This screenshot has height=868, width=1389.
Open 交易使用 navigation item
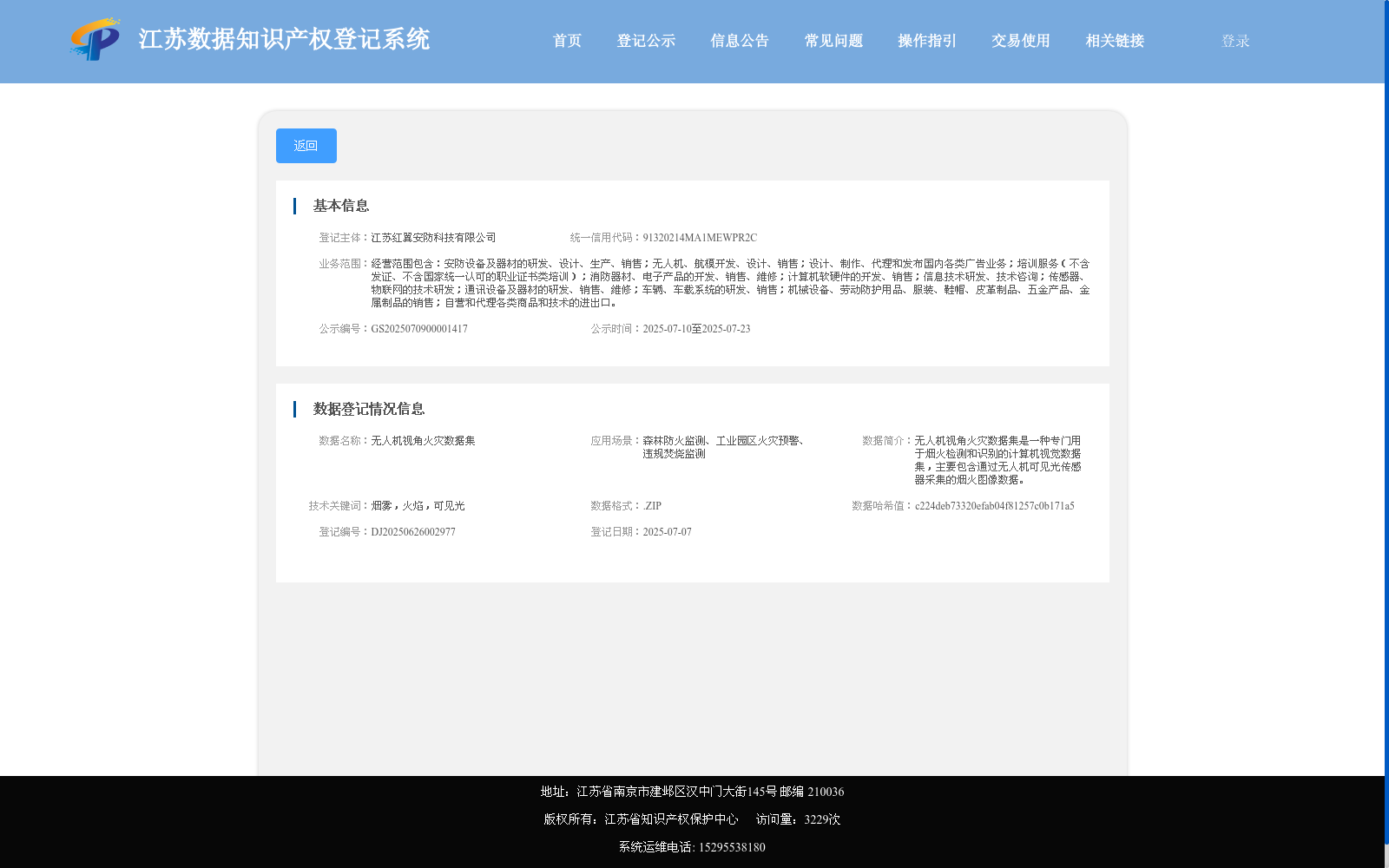click(1021, 41)
